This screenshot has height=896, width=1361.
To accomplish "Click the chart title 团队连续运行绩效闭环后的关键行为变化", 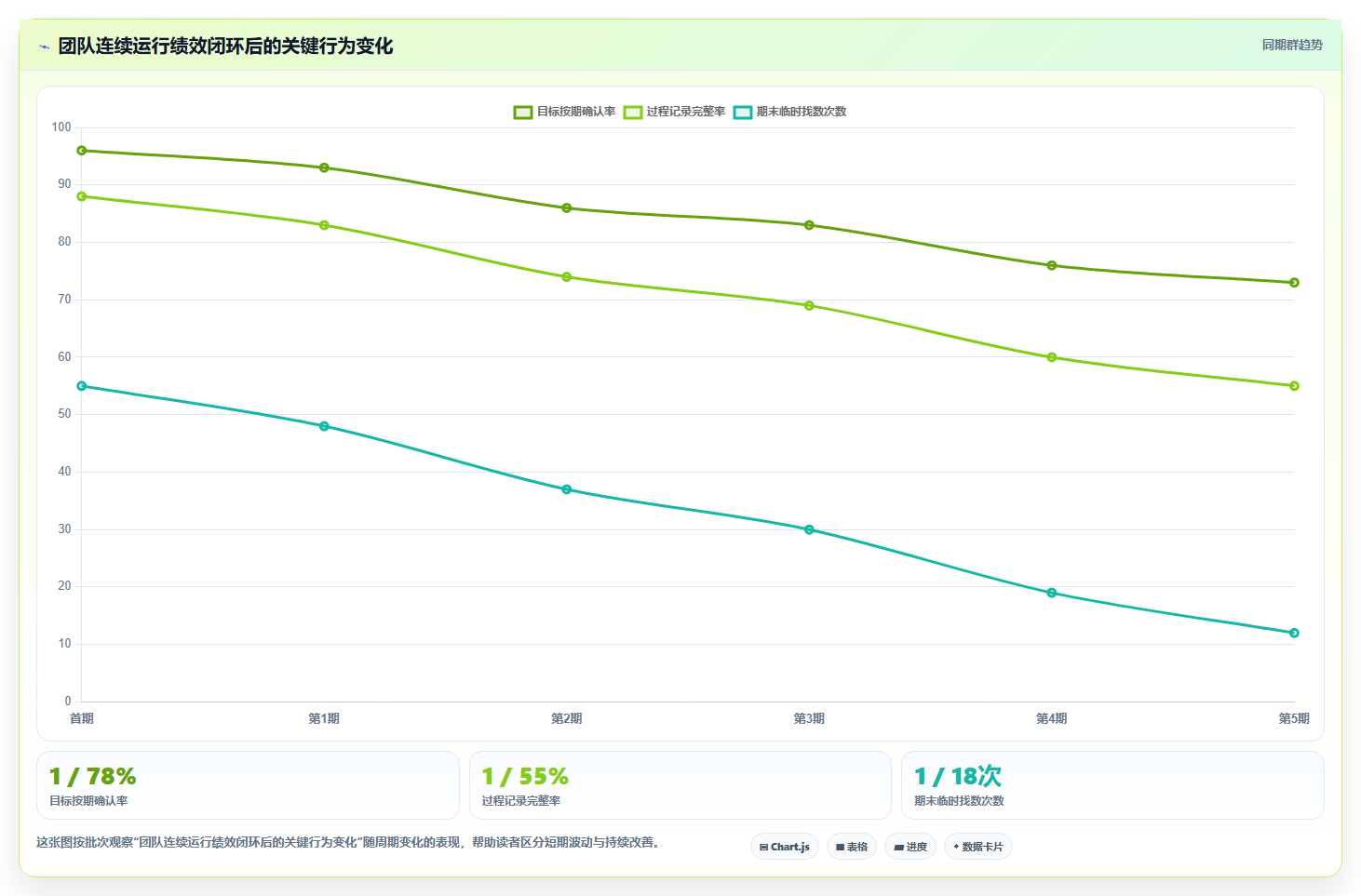I will coord(225,47).
